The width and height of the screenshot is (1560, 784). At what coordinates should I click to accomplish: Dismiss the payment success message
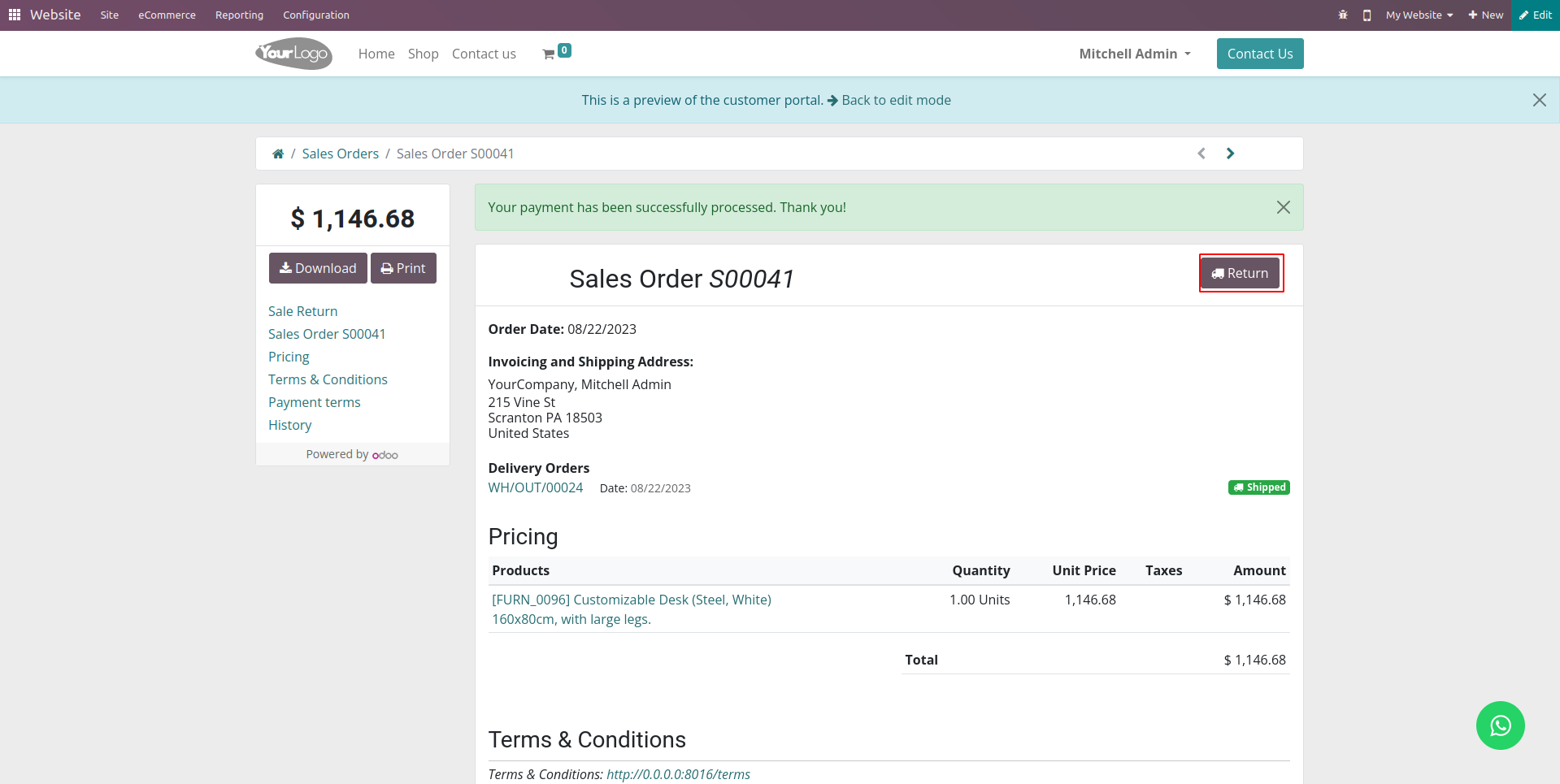[x=1283, y=207]
